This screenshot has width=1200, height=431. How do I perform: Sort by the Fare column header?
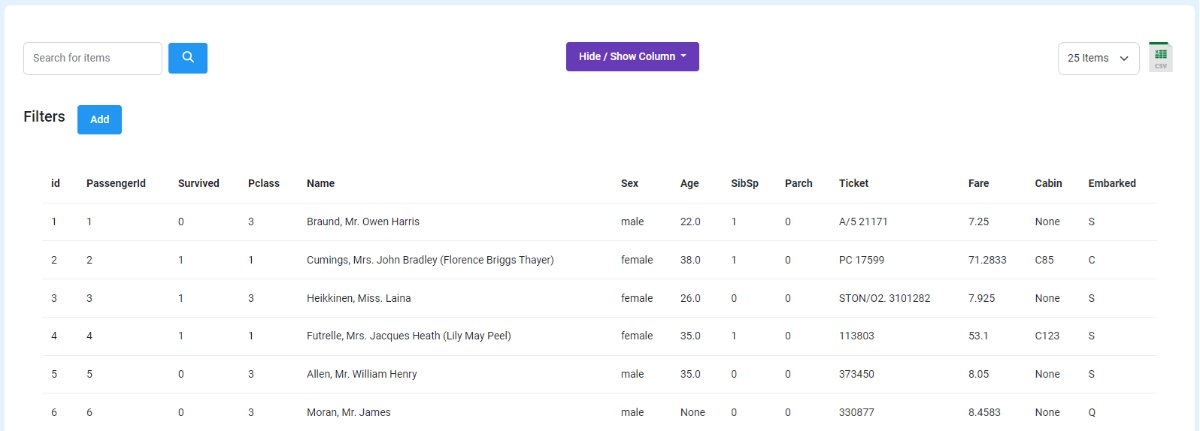(x=978, y=183)
